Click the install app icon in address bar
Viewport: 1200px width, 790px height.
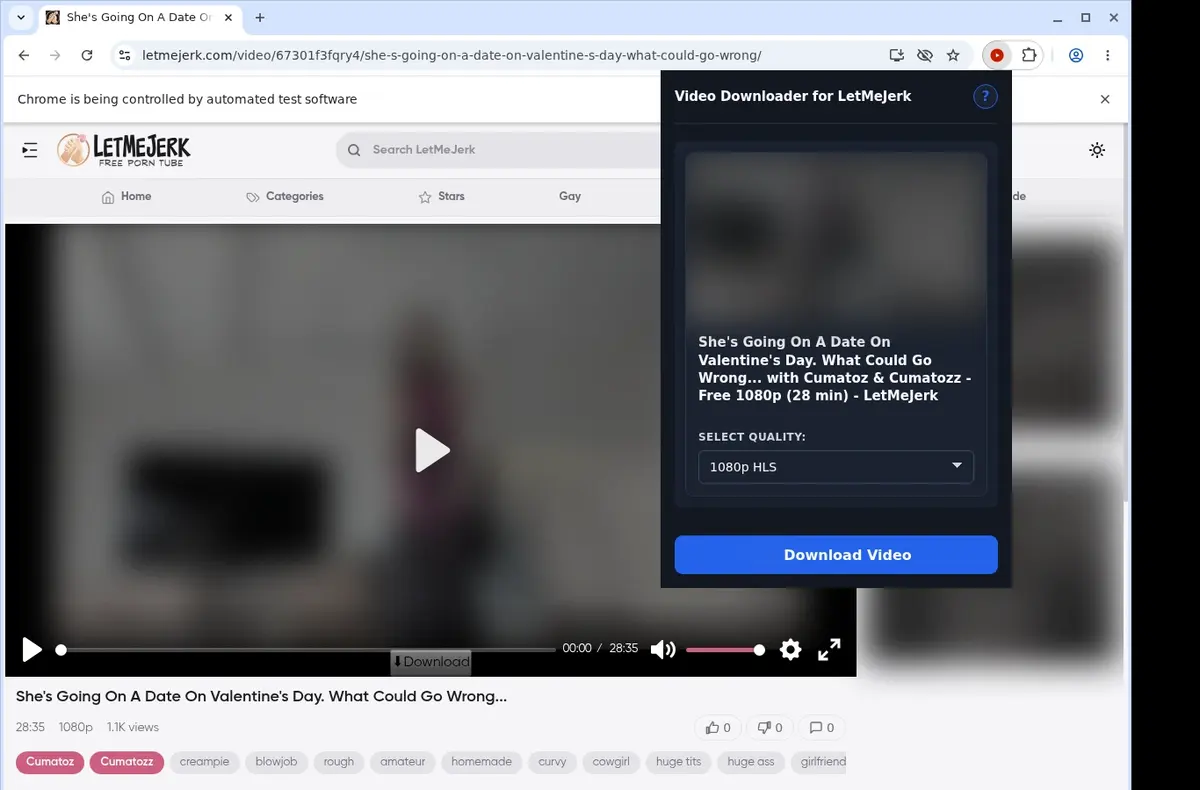896,56
